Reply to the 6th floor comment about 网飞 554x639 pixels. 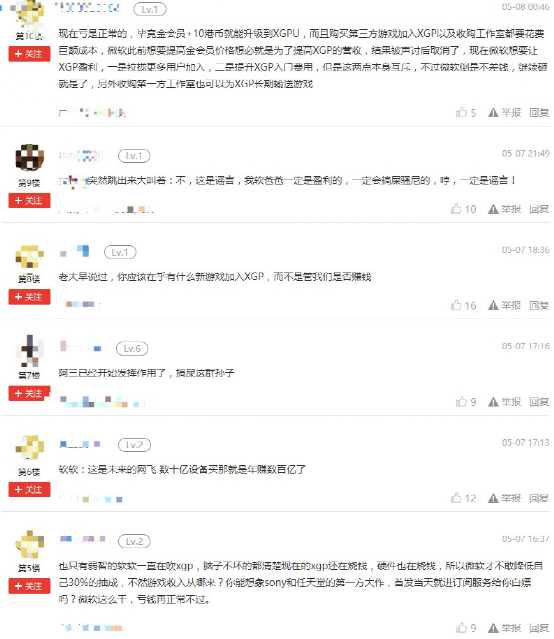(x=539, y=498)
